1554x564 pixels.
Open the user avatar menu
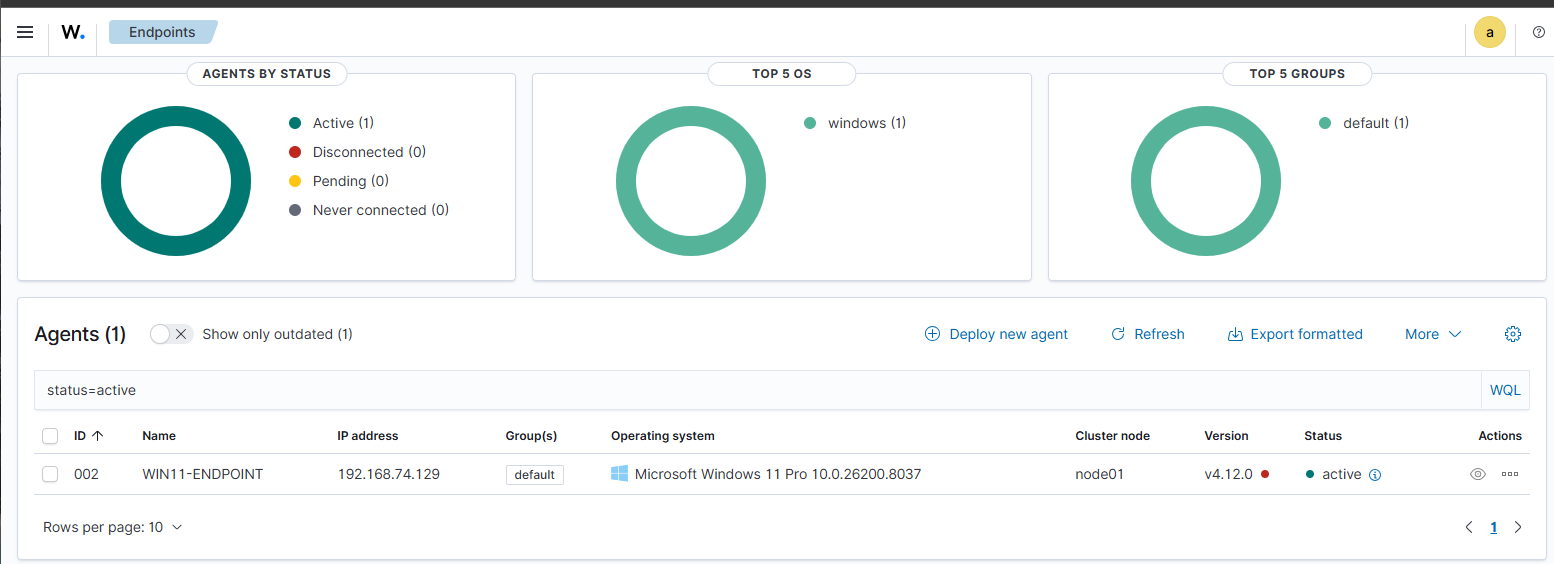click(x=1490, y=32)
